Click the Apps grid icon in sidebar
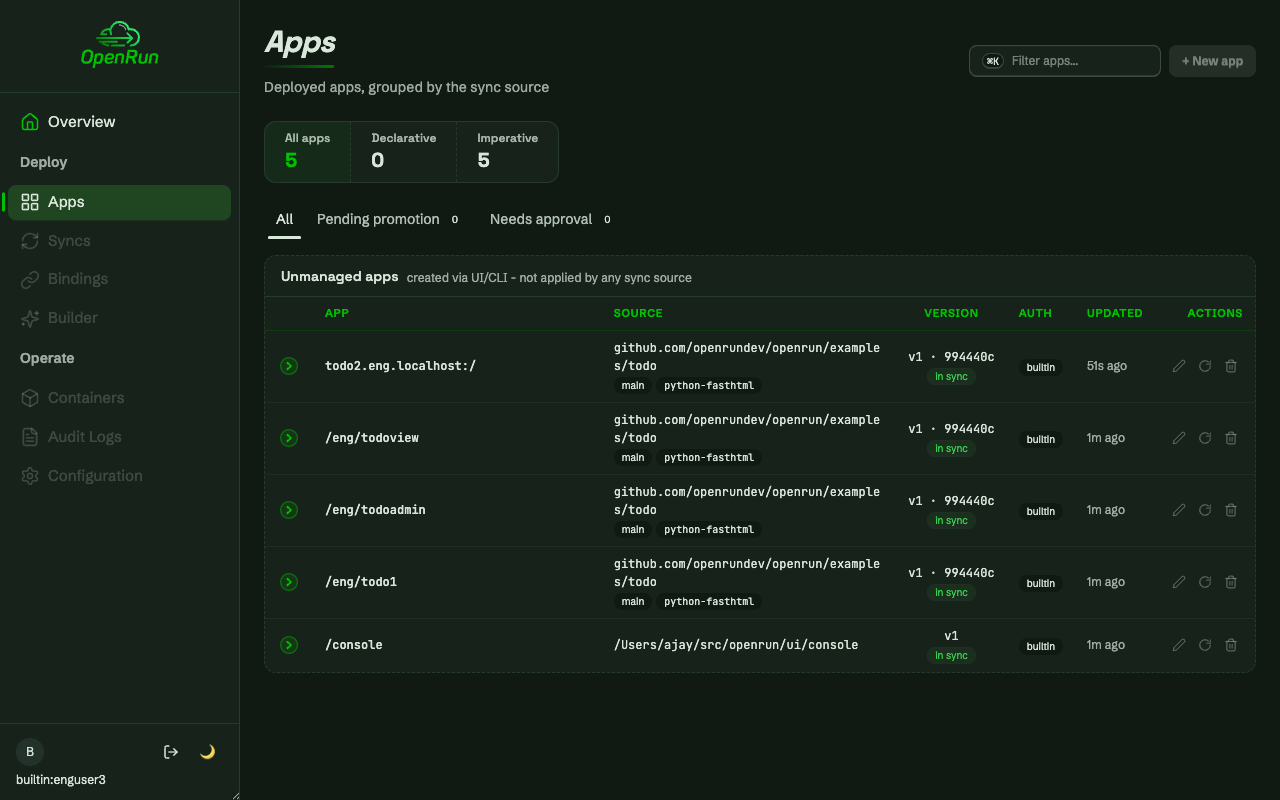The image size is (1280, 800). (30, 202)
